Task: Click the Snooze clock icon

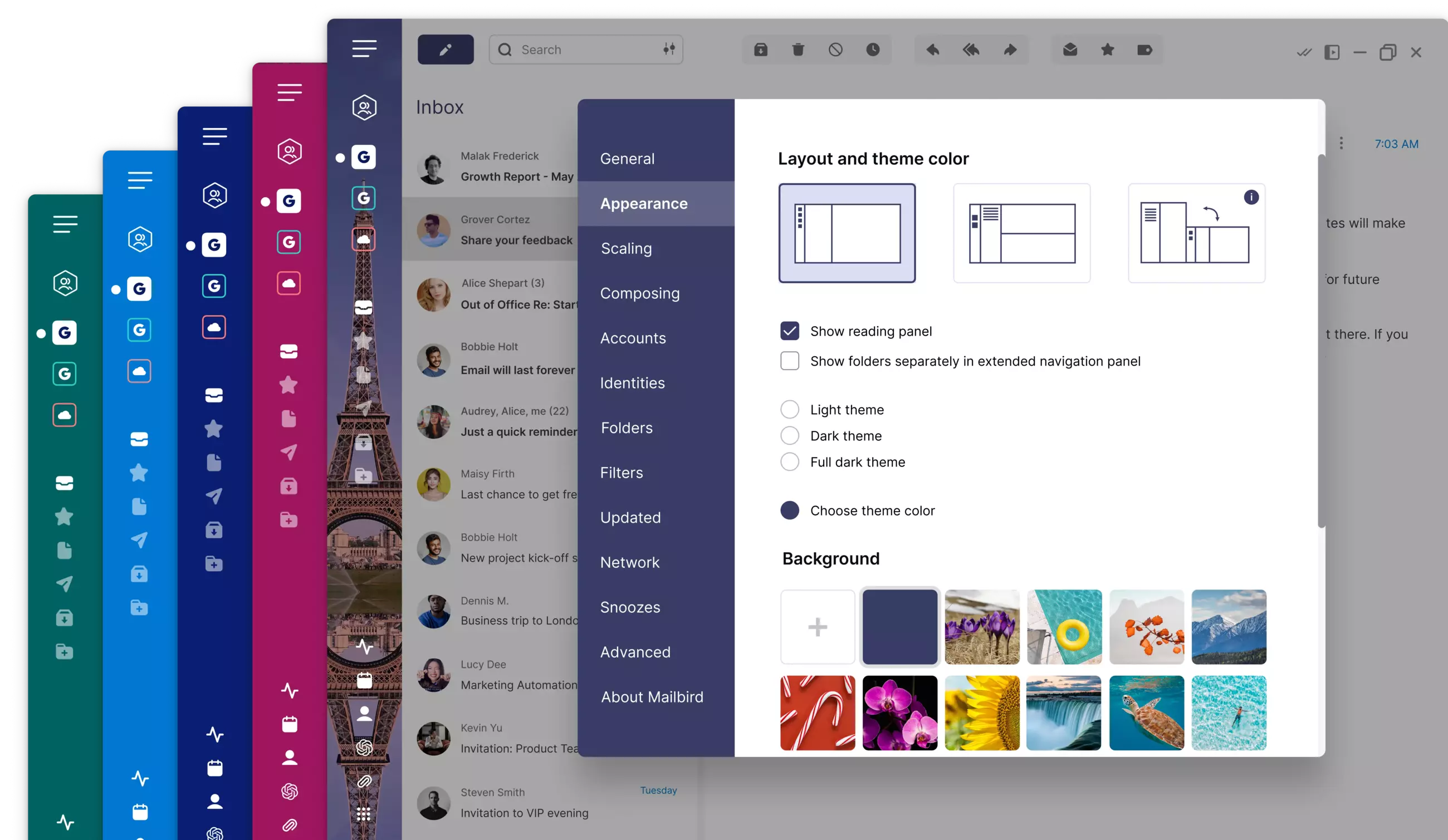Action: pyautogui.click(x=873, y=50)
